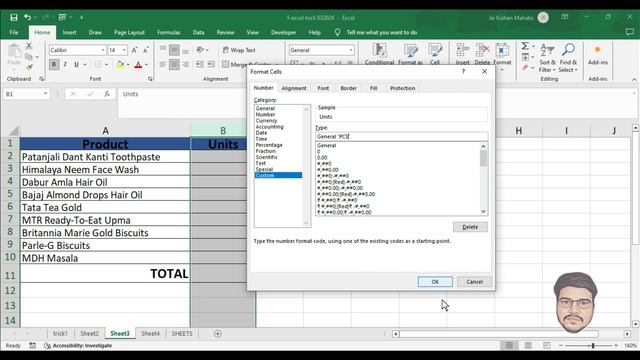Image resolution: width=640 pixels, height=360 pixels.
Task: Switch to Normal view in status bar
Action: 509,345
